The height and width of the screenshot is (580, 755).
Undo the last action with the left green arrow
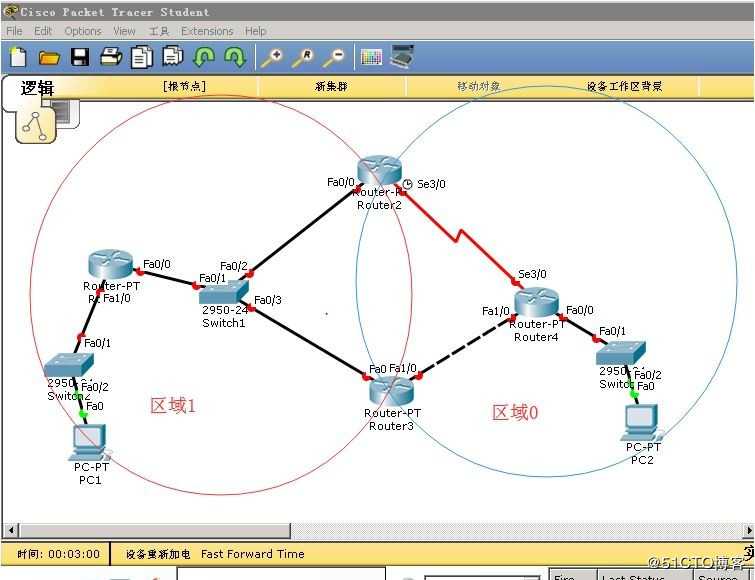tap(204, 57)
